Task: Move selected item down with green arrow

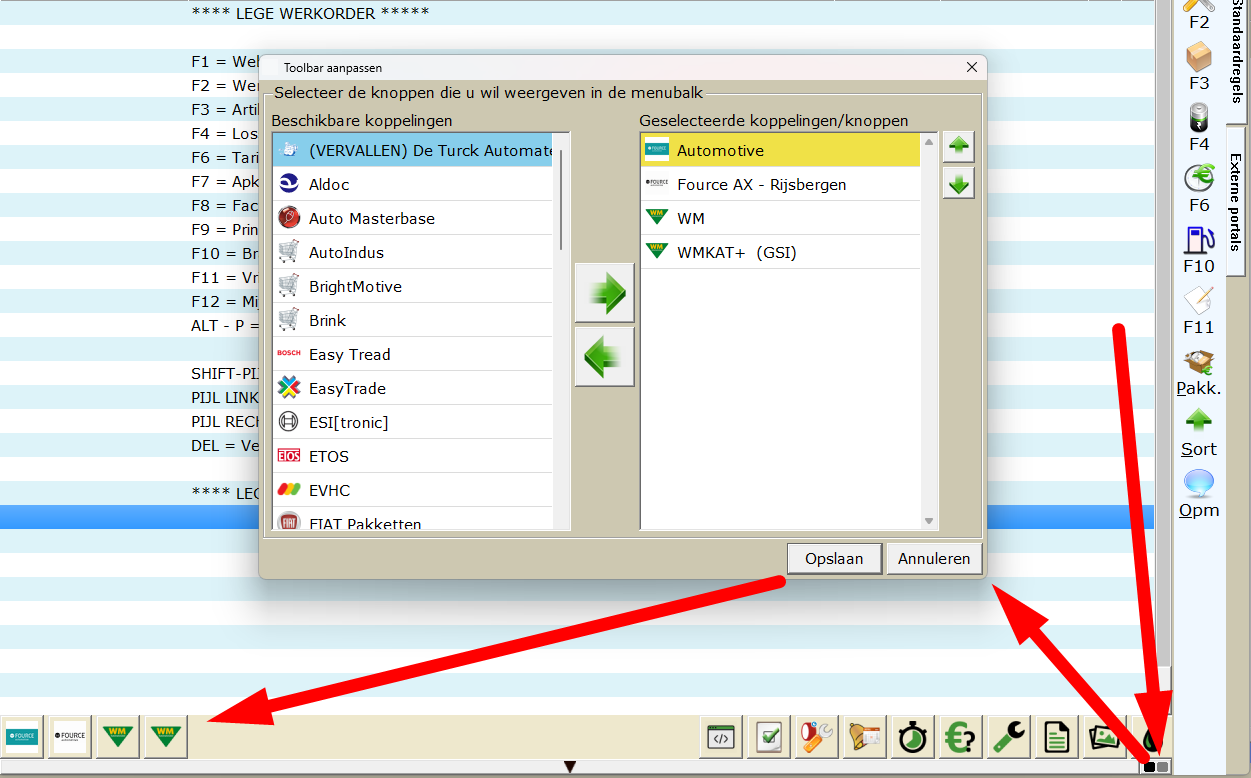Action: 957,184
